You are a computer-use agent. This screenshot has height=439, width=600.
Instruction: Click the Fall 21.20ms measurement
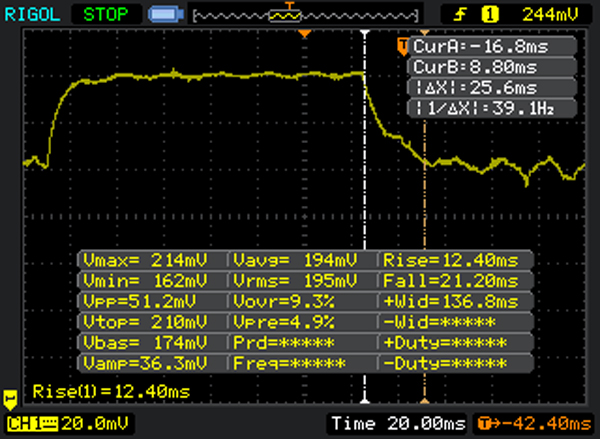pos(451,281)
